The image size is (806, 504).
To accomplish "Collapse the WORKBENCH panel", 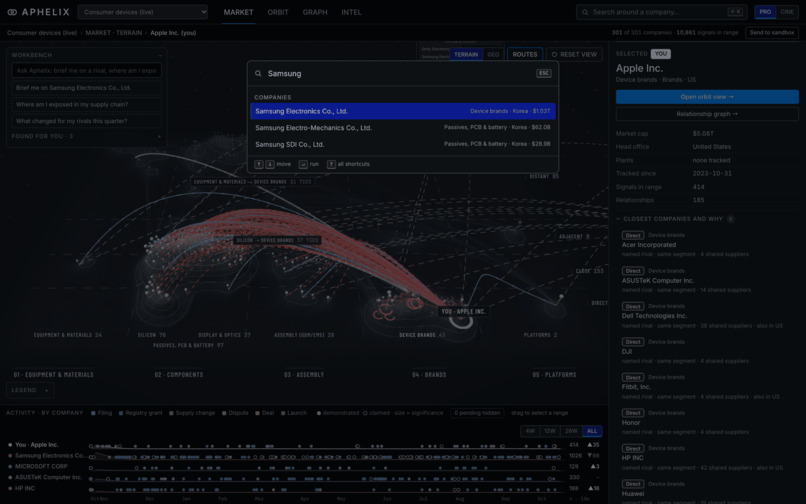I will (160, 55).
